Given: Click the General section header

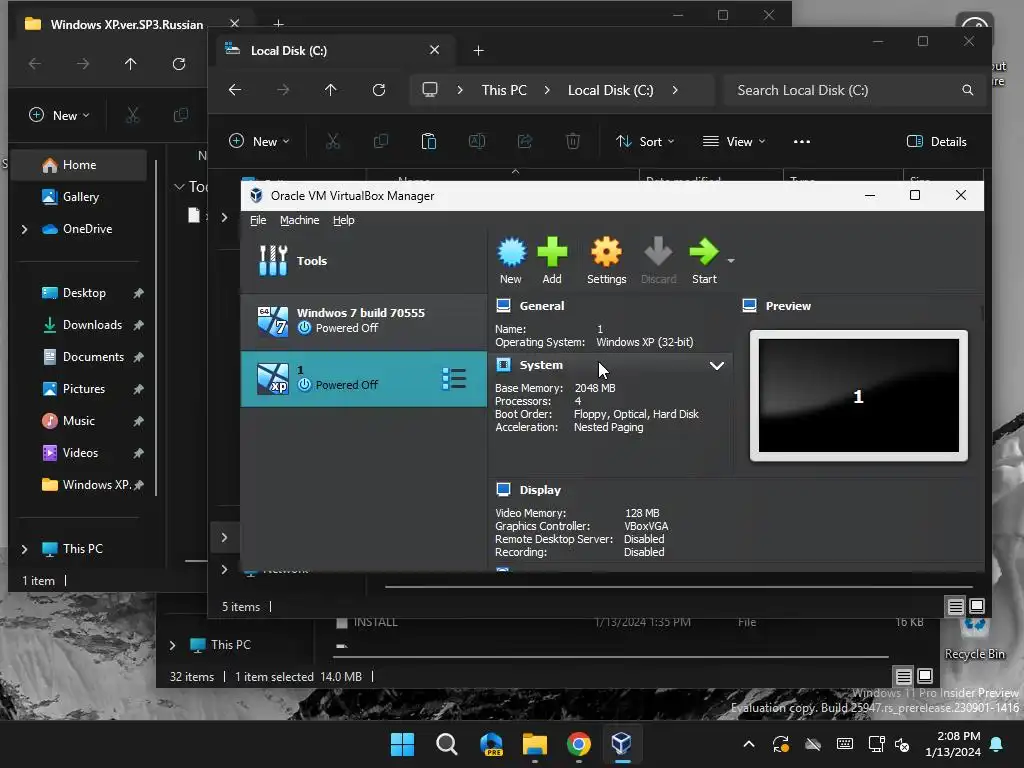Looking at the screenshot, I should (541, 306).
